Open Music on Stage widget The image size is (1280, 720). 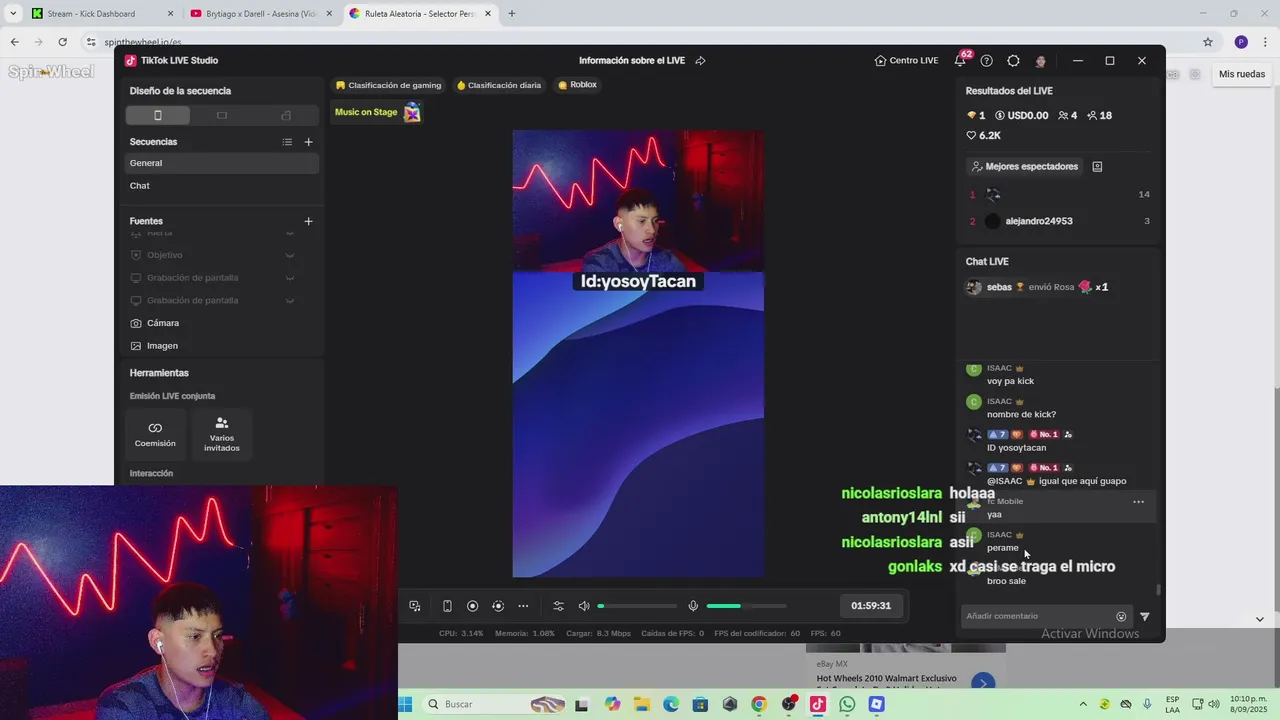(377, 112)
